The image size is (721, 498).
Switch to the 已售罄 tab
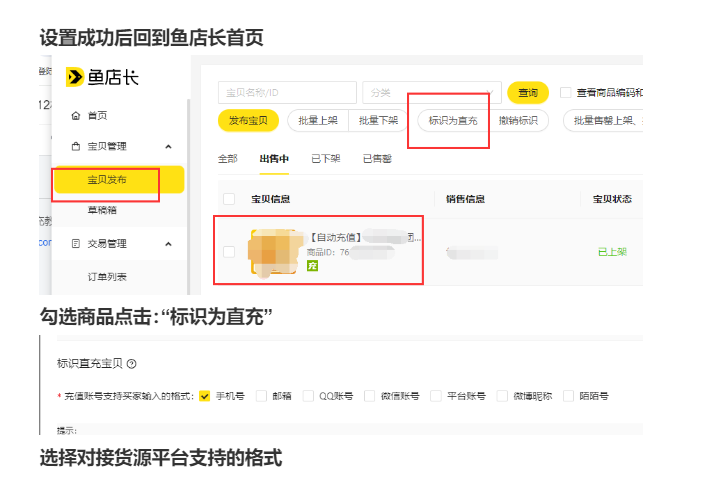(377, 159)
